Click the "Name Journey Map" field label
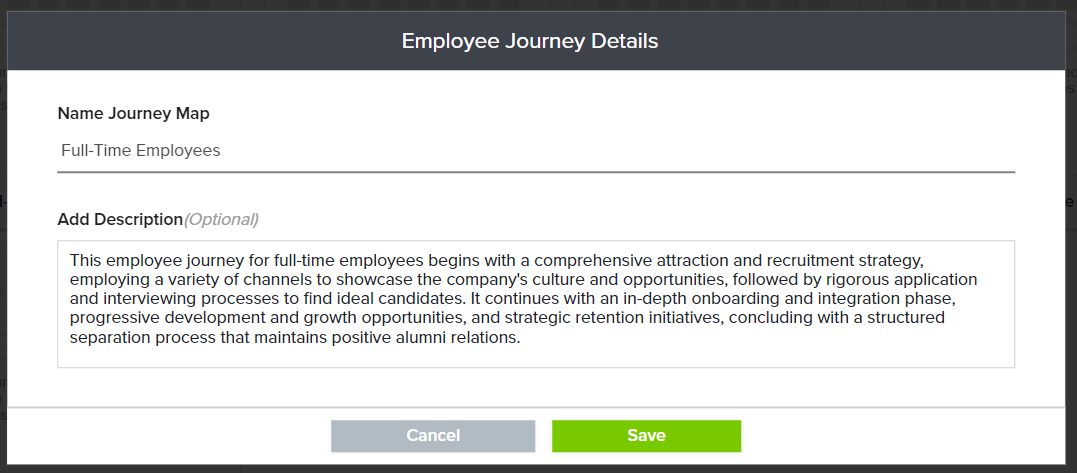The height and width of the screenshot is (473, 1077). tap(134, 113)
